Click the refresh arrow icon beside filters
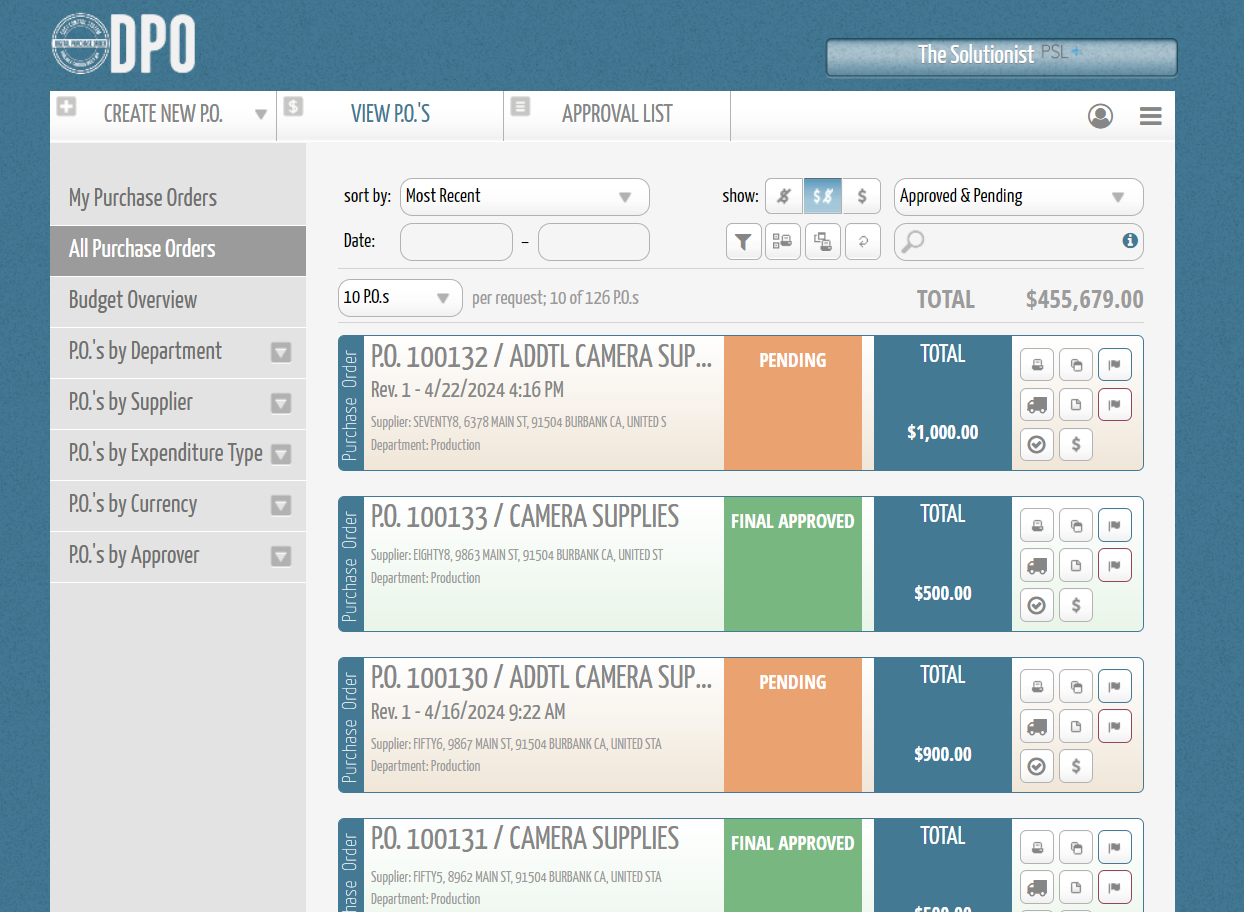This screenshot has height=912, width=1244. pos(862,242)
